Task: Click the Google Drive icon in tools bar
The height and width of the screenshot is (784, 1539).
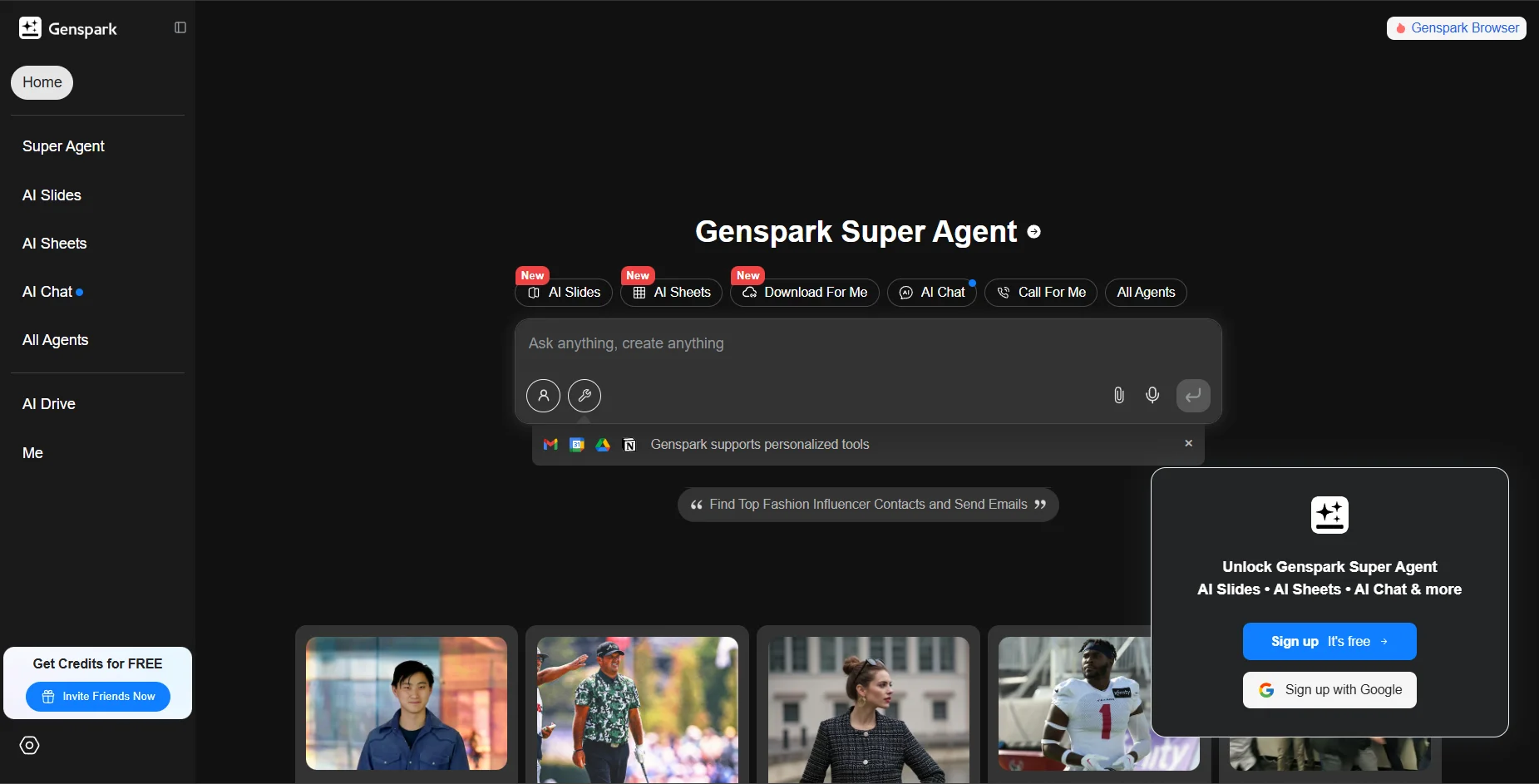Action: pos(603,445)
